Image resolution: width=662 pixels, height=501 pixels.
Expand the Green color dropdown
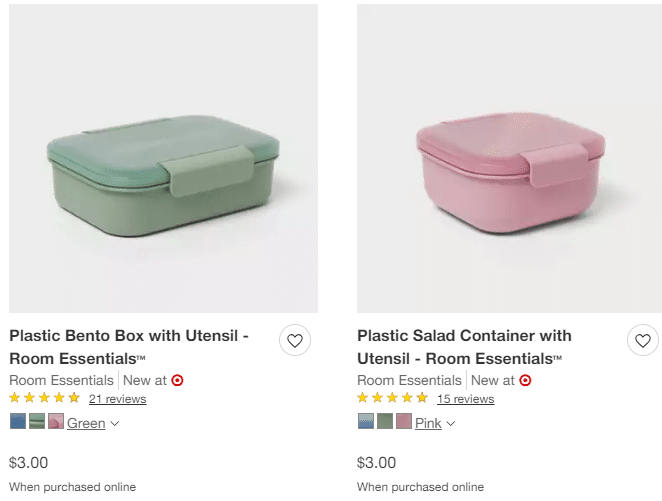93,423
